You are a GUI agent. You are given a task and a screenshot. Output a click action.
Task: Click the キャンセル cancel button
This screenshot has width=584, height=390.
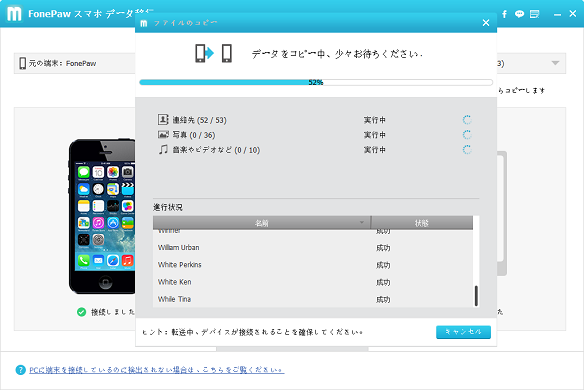[463, 332]
